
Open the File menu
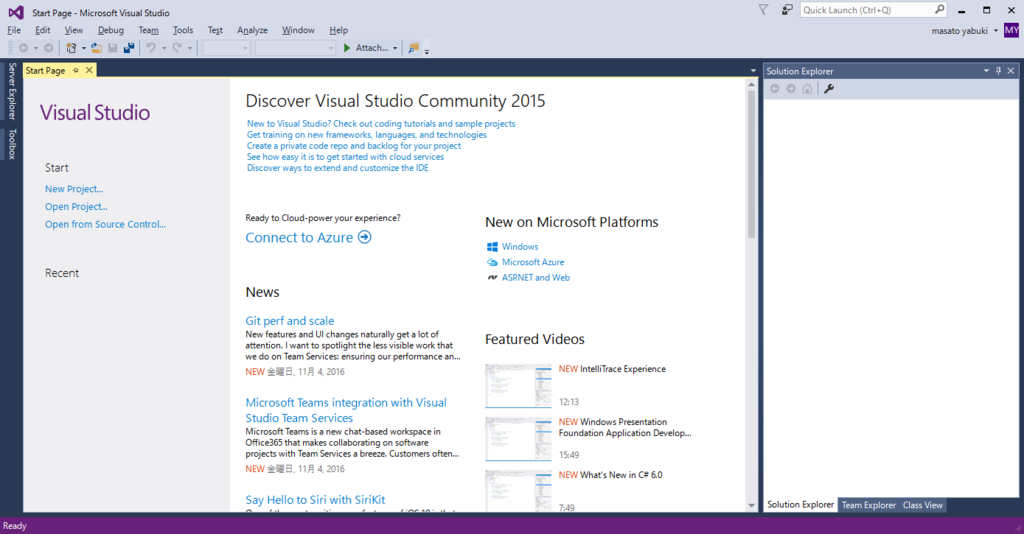coord(14,30)
